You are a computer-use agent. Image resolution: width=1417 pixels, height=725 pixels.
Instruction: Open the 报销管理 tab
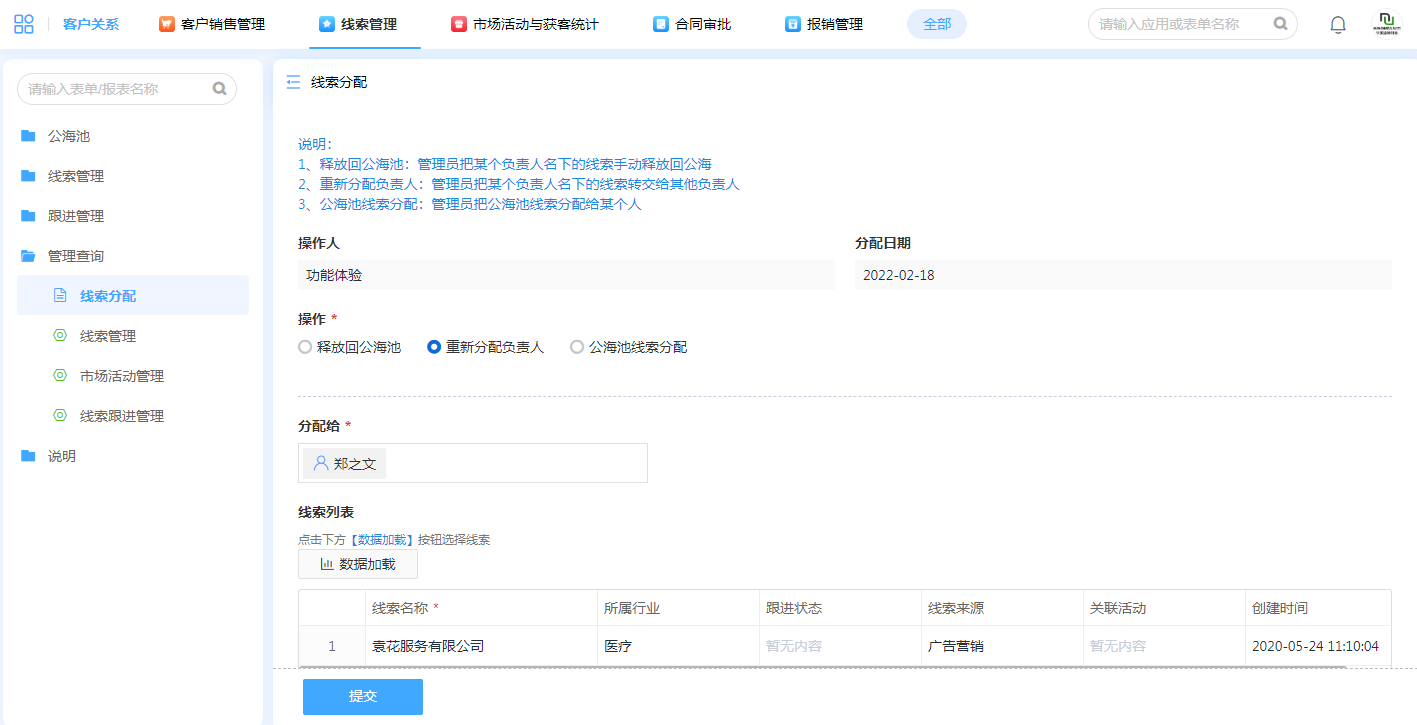(834, 24)
